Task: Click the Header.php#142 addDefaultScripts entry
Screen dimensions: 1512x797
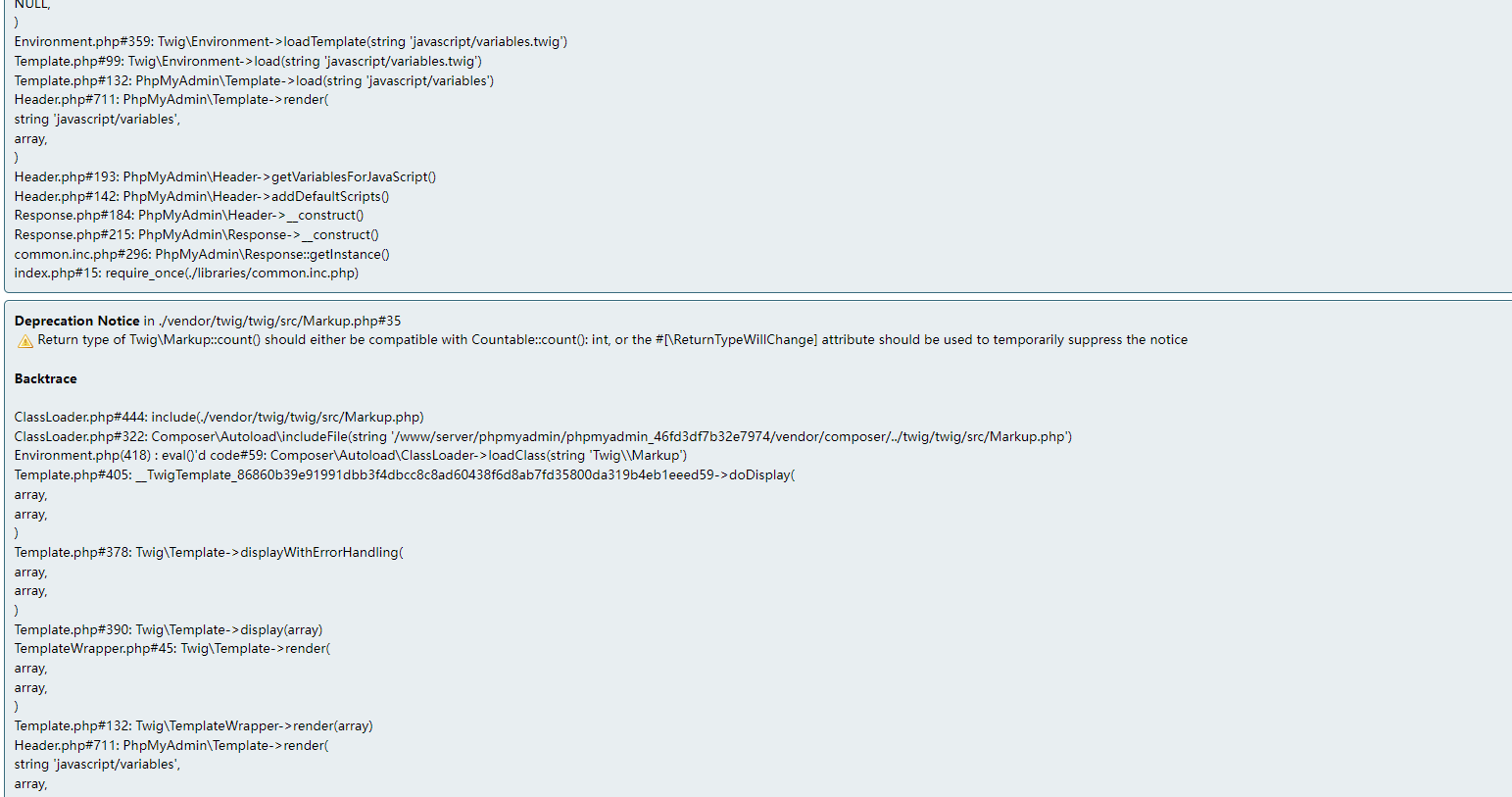Action: point(202,196)
